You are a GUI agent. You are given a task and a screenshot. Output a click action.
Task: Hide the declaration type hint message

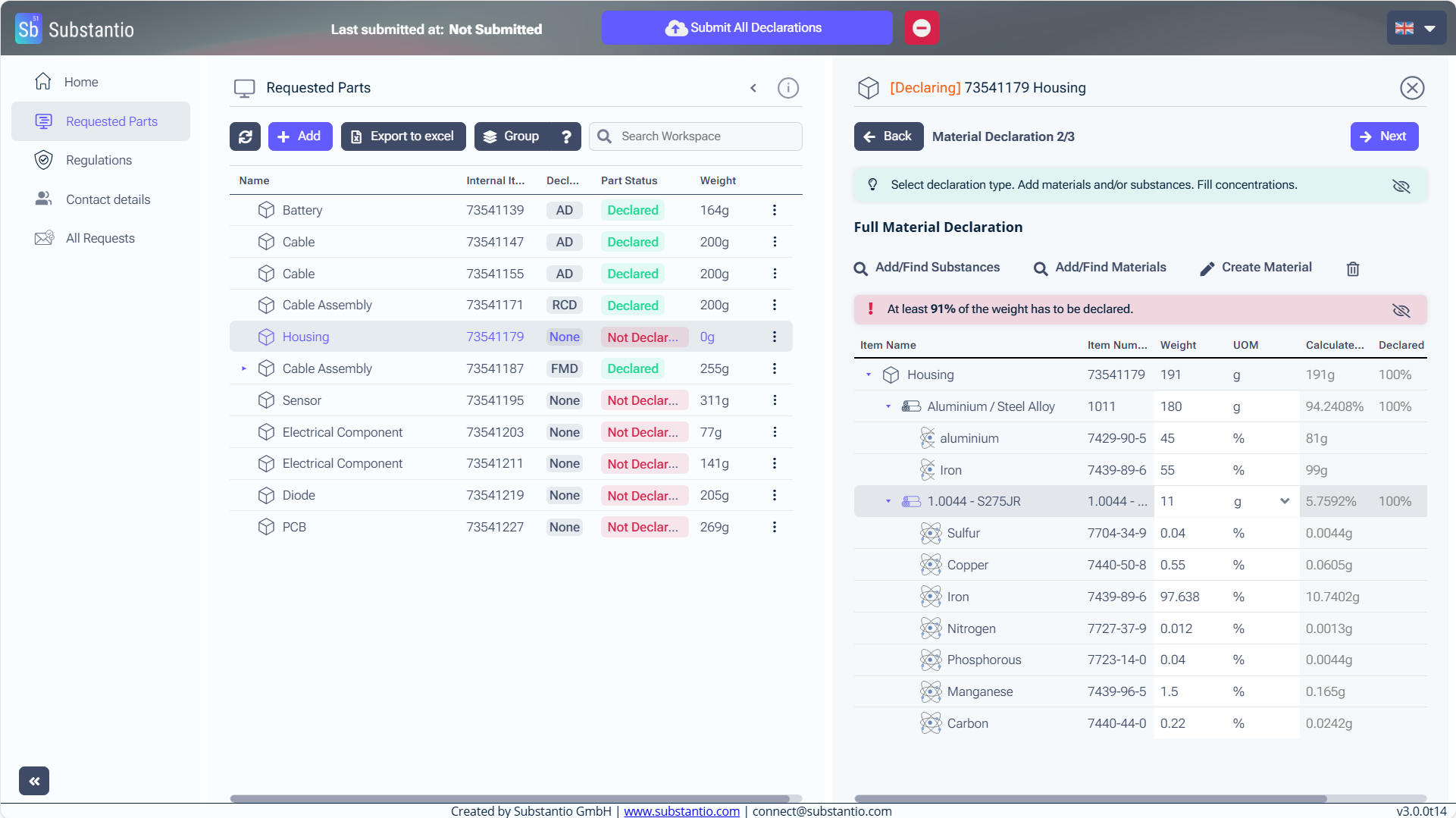(x=1401, y=185)
